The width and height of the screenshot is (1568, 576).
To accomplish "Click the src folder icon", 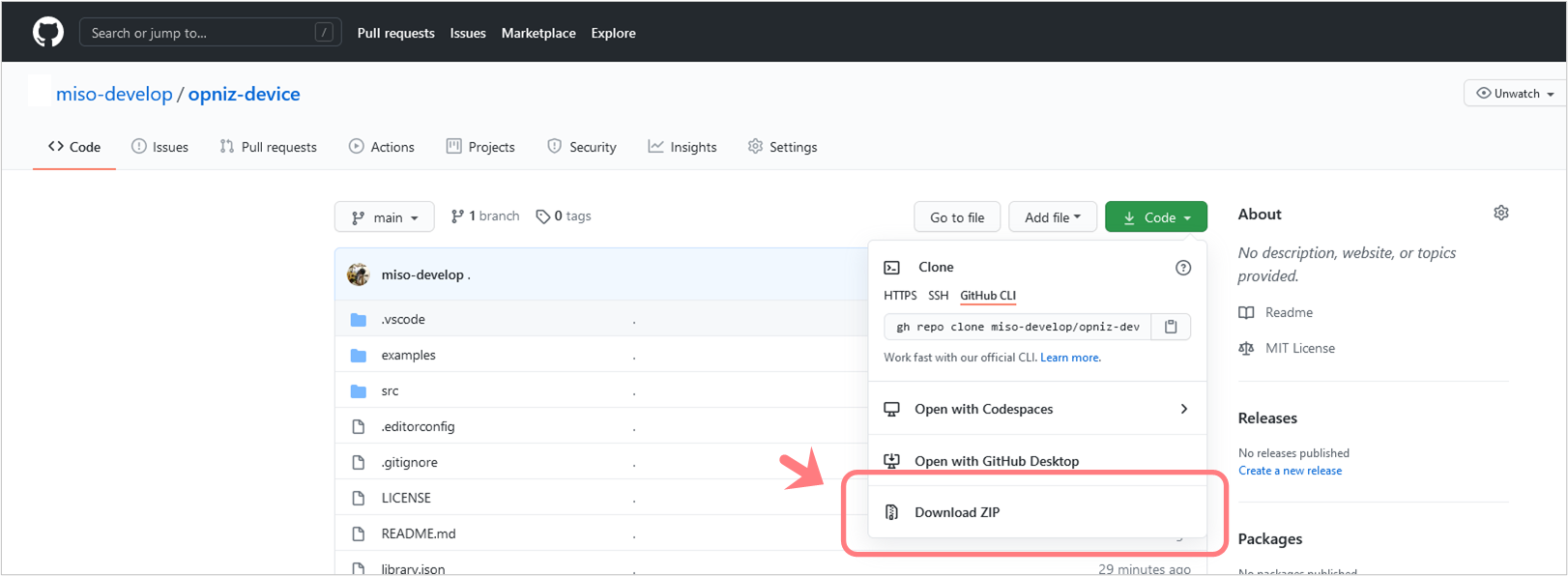I will (359, 390).
